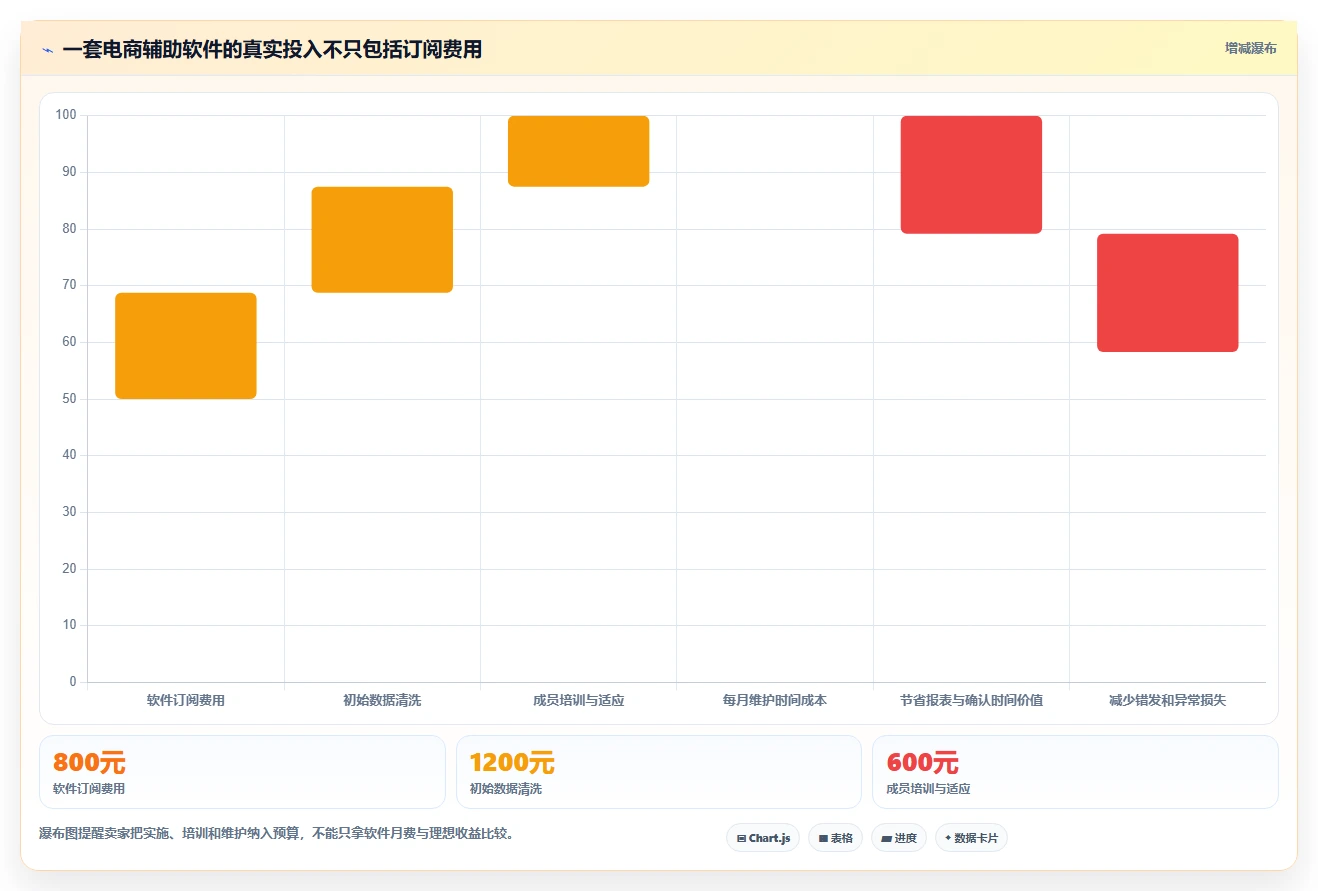Open the 1200元 初始数据清洗 card
Image resolution: width=1318 pixels, height=891 pixels.
pyautogui.click(x=659, y=772)
